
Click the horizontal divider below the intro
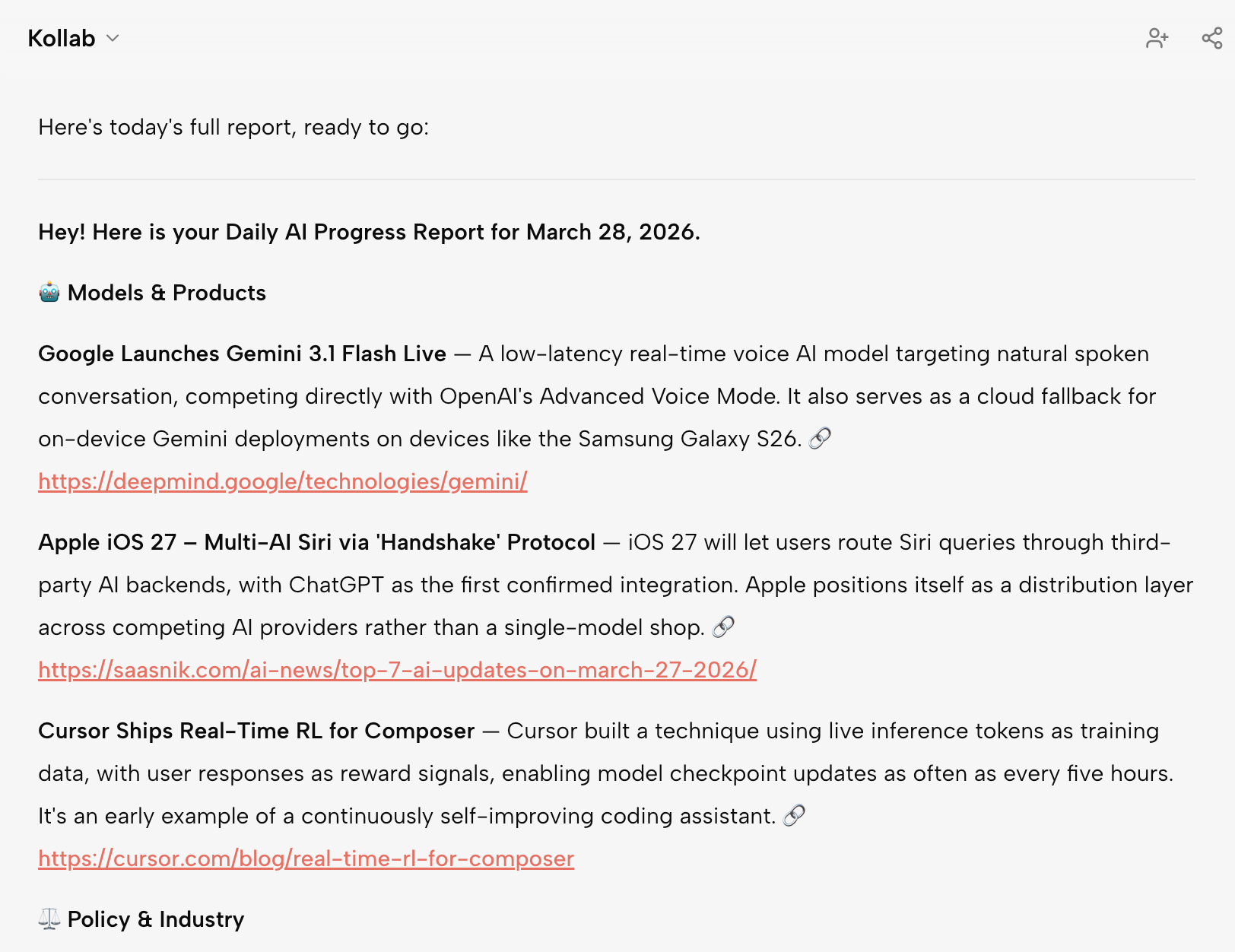tap(616, 179)
